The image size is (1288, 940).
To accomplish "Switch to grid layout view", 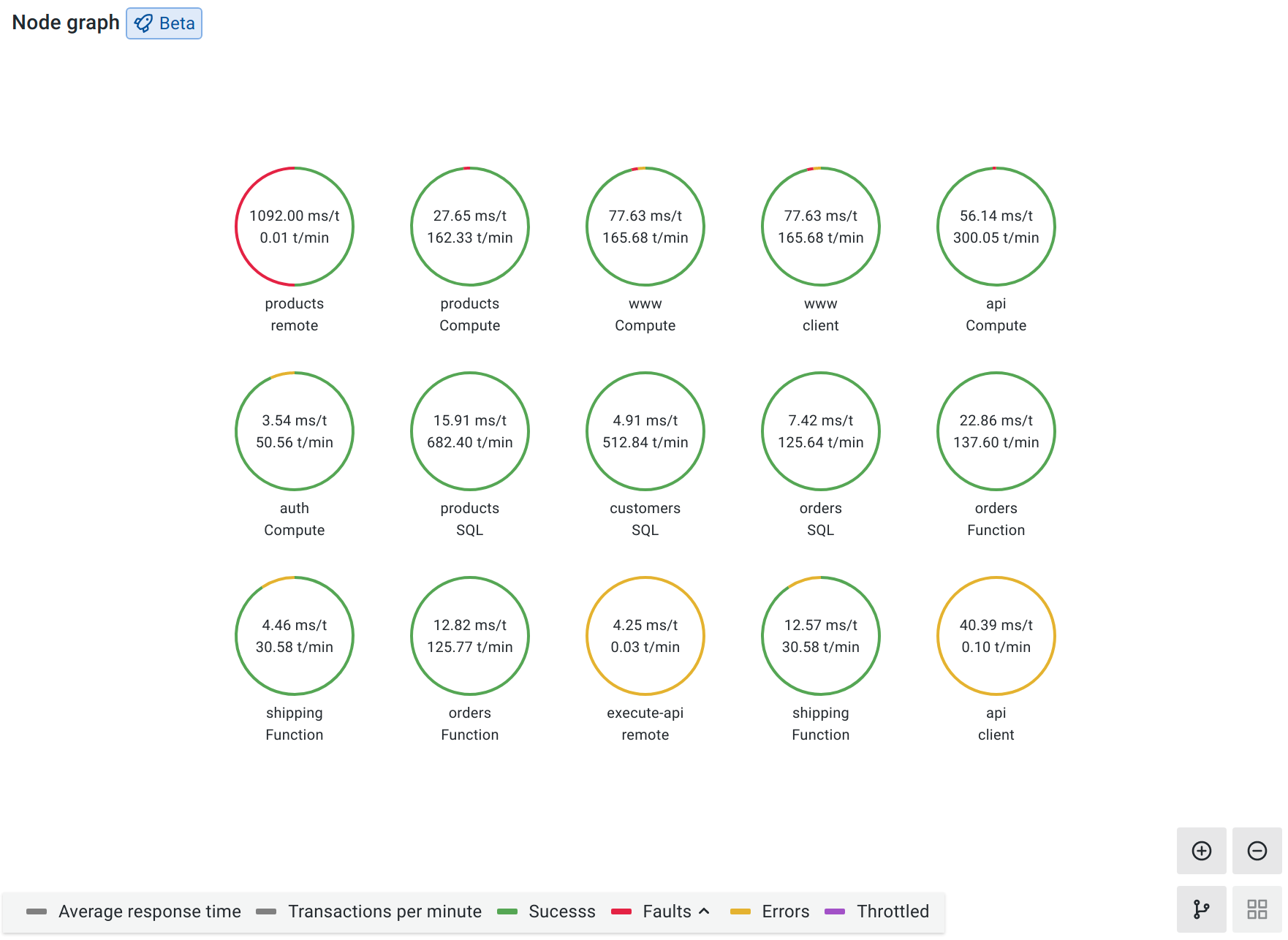I will pyautogui.click(x=1257, y=909).
